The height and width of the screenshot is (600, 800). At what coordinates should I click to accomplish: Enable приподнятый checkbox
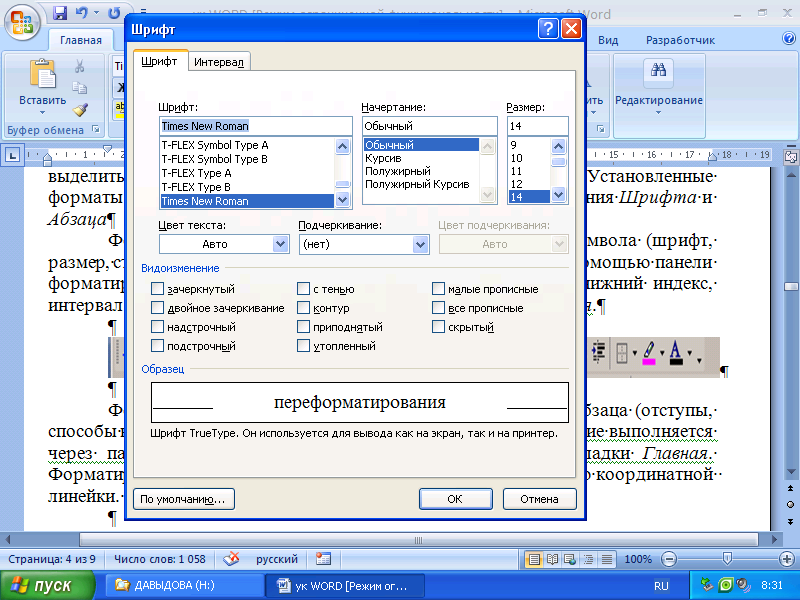303,327
